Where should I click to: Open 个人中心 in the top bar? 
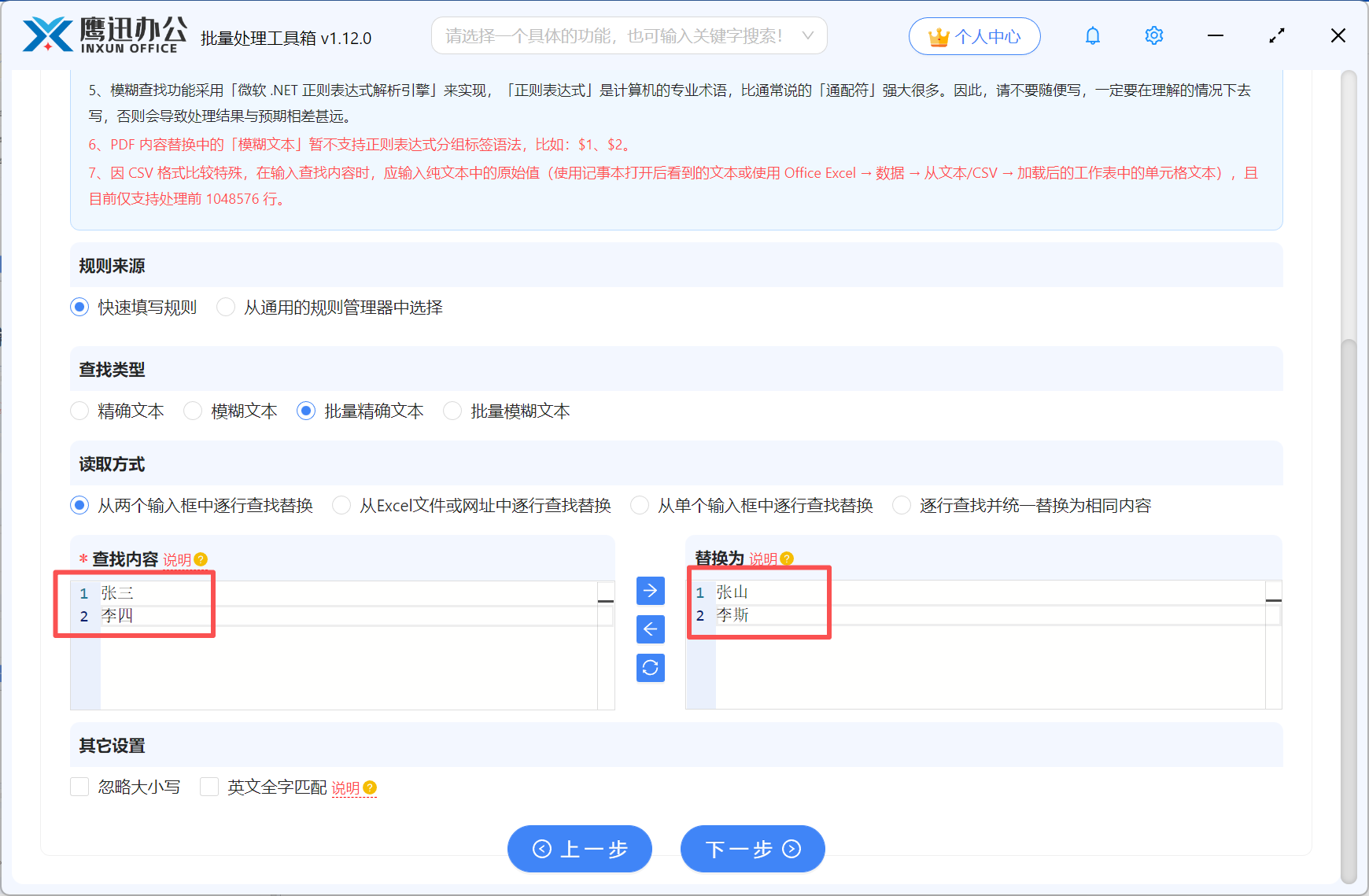975,35
